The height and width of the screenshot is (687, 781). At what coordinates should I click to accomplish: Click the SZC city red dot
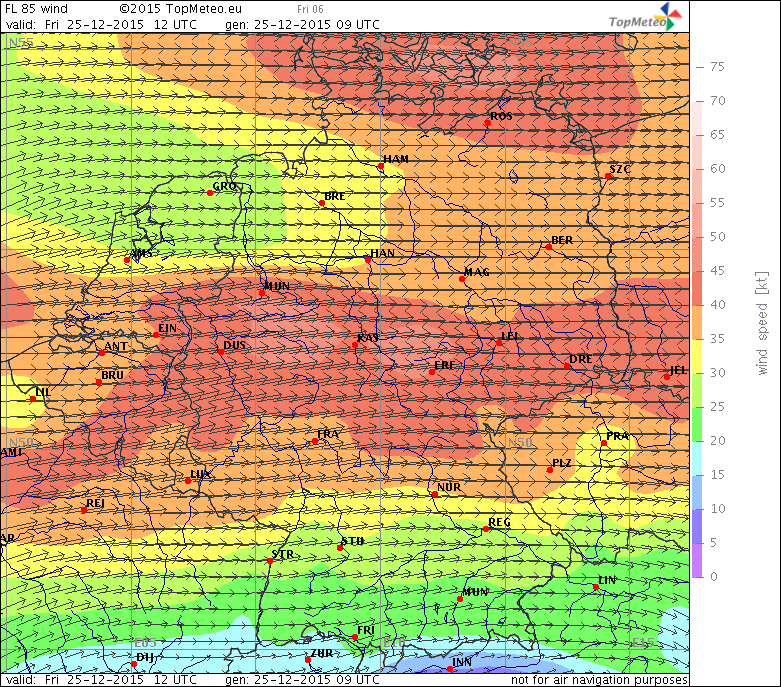pos(608,176)
